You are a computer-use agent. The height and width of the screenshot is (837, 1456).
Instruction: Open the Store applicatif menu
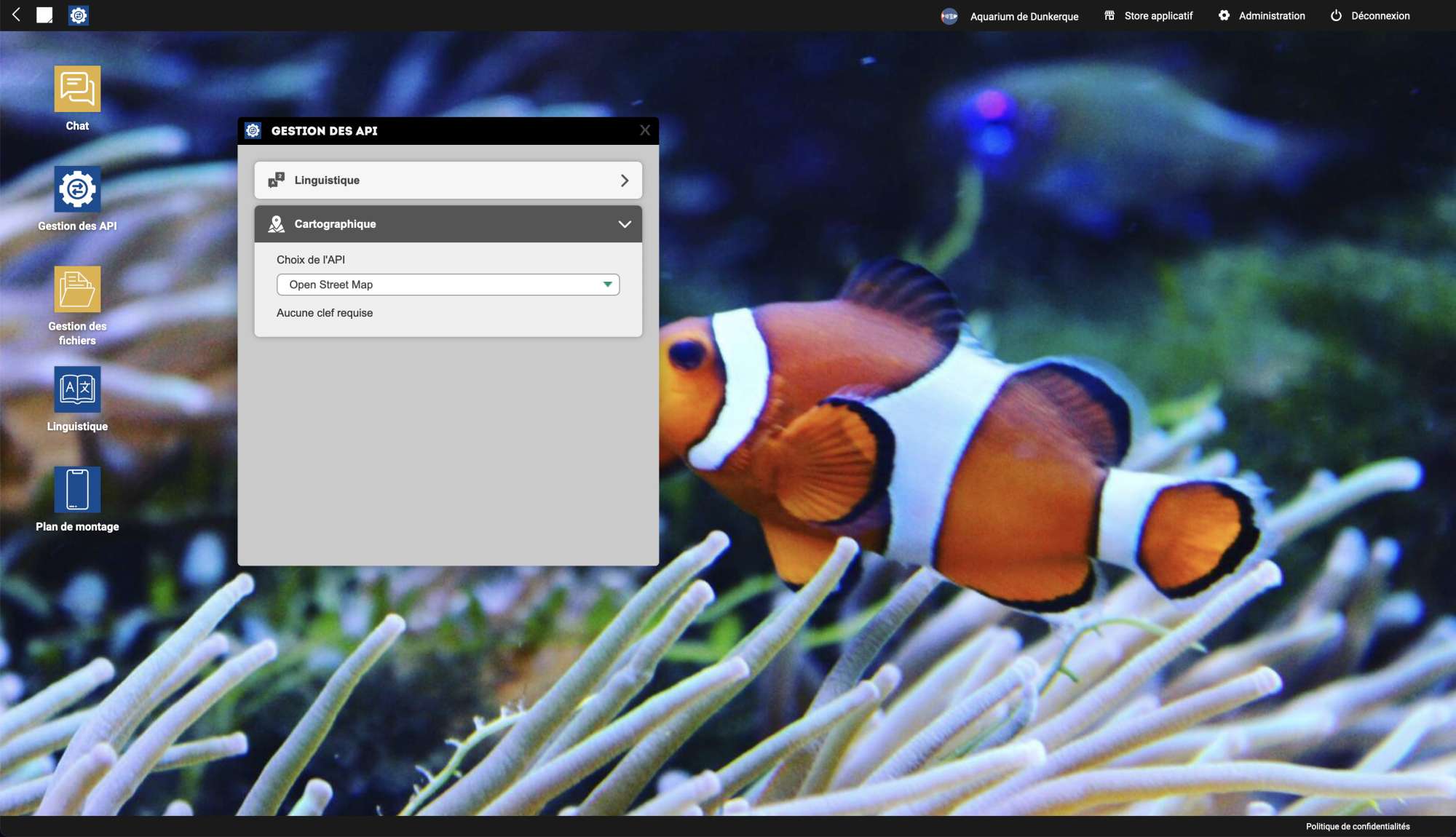[x=1149, y=16]
